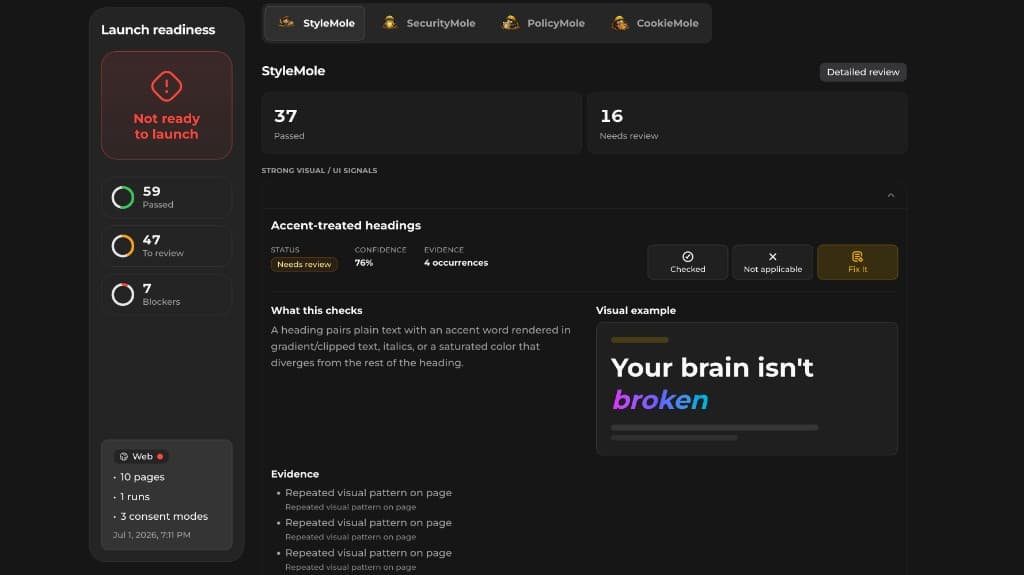Click the Web globe icon
Image resolution: width=1024 pixels, height=575 pixels.
123,457
